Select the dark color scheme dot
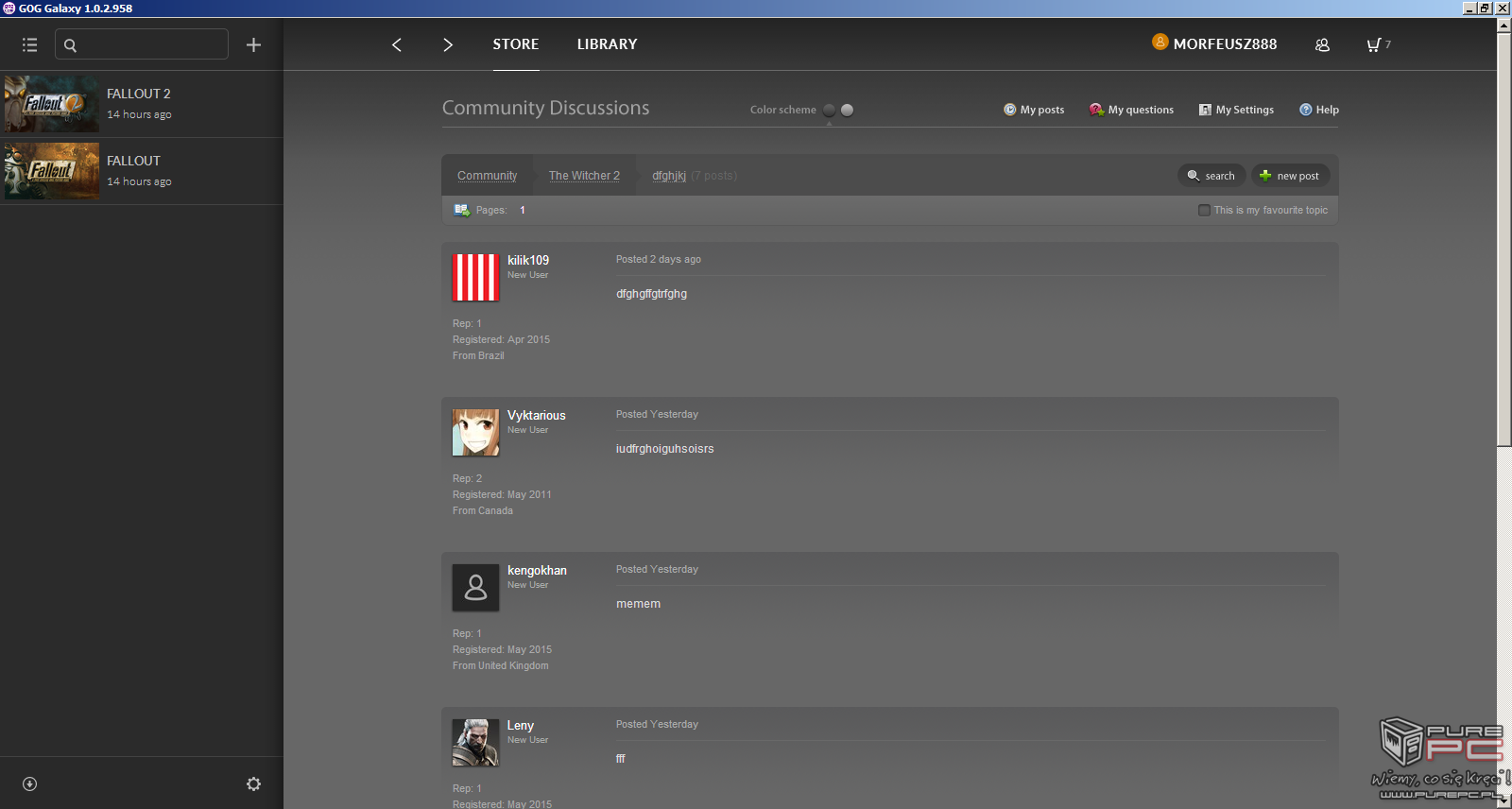Viewport: 1512px width, 809px height. point(829,110)
